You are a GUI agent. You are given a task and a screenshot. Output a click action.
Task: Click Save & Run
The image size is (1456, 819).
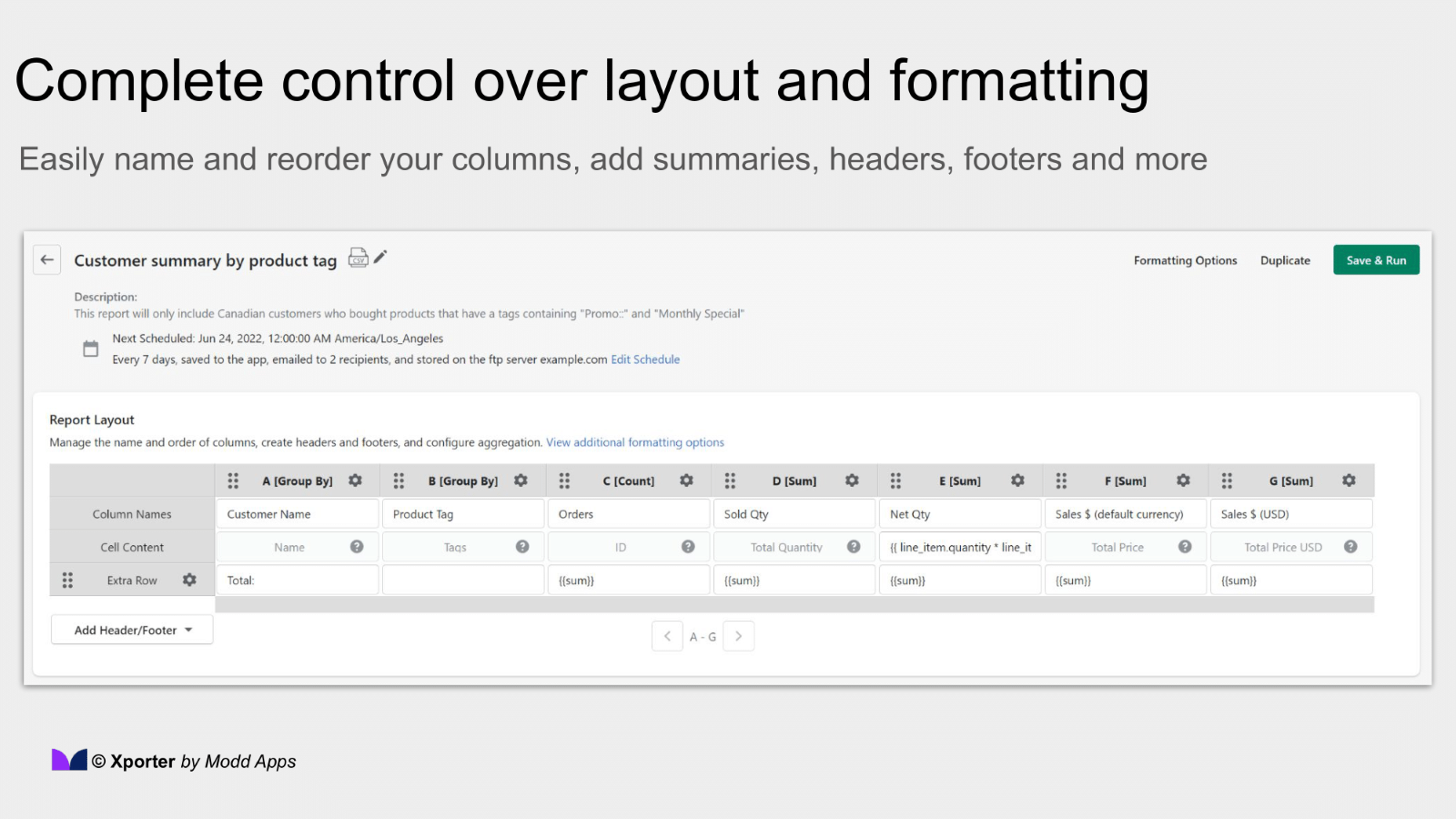pyautogui.click(x=1376, y=259)
